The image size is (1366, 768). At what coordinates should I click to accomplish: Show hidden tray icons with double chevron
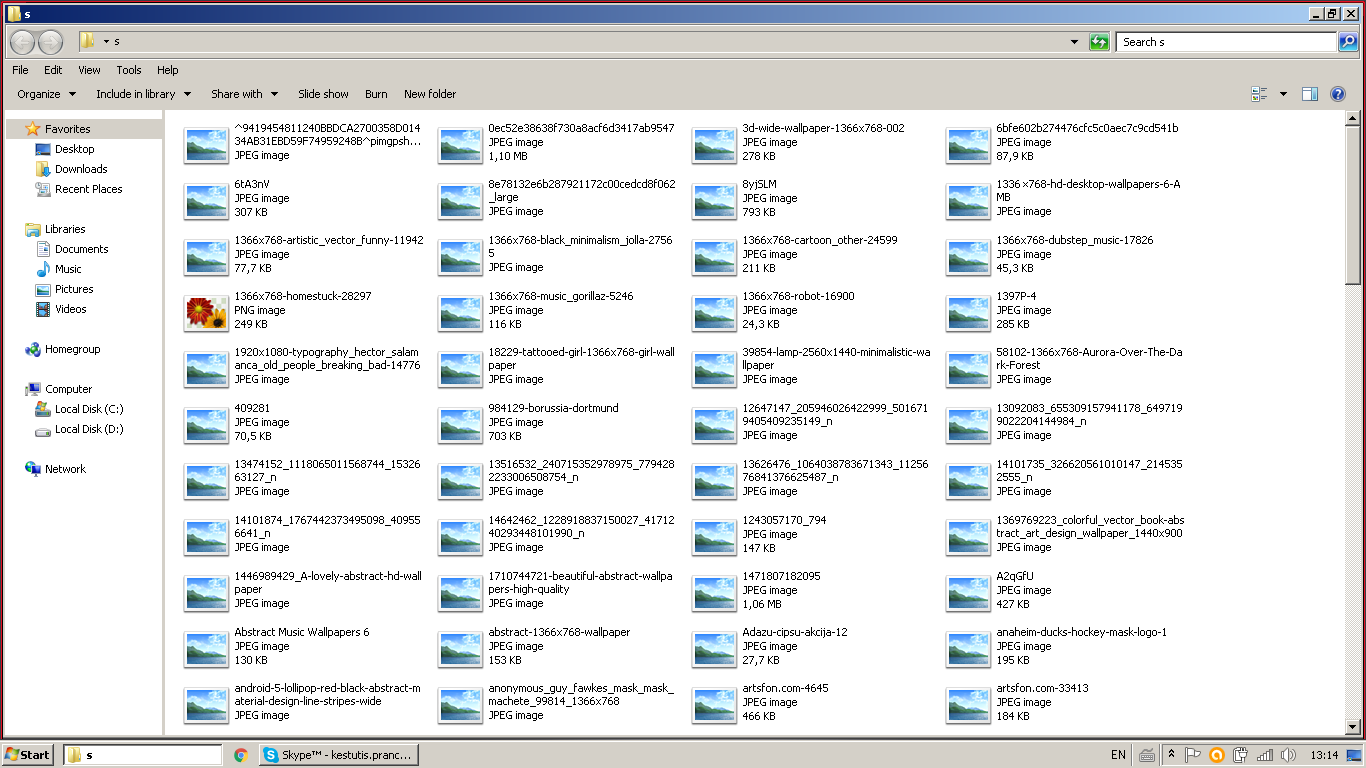pos(1171,755)
